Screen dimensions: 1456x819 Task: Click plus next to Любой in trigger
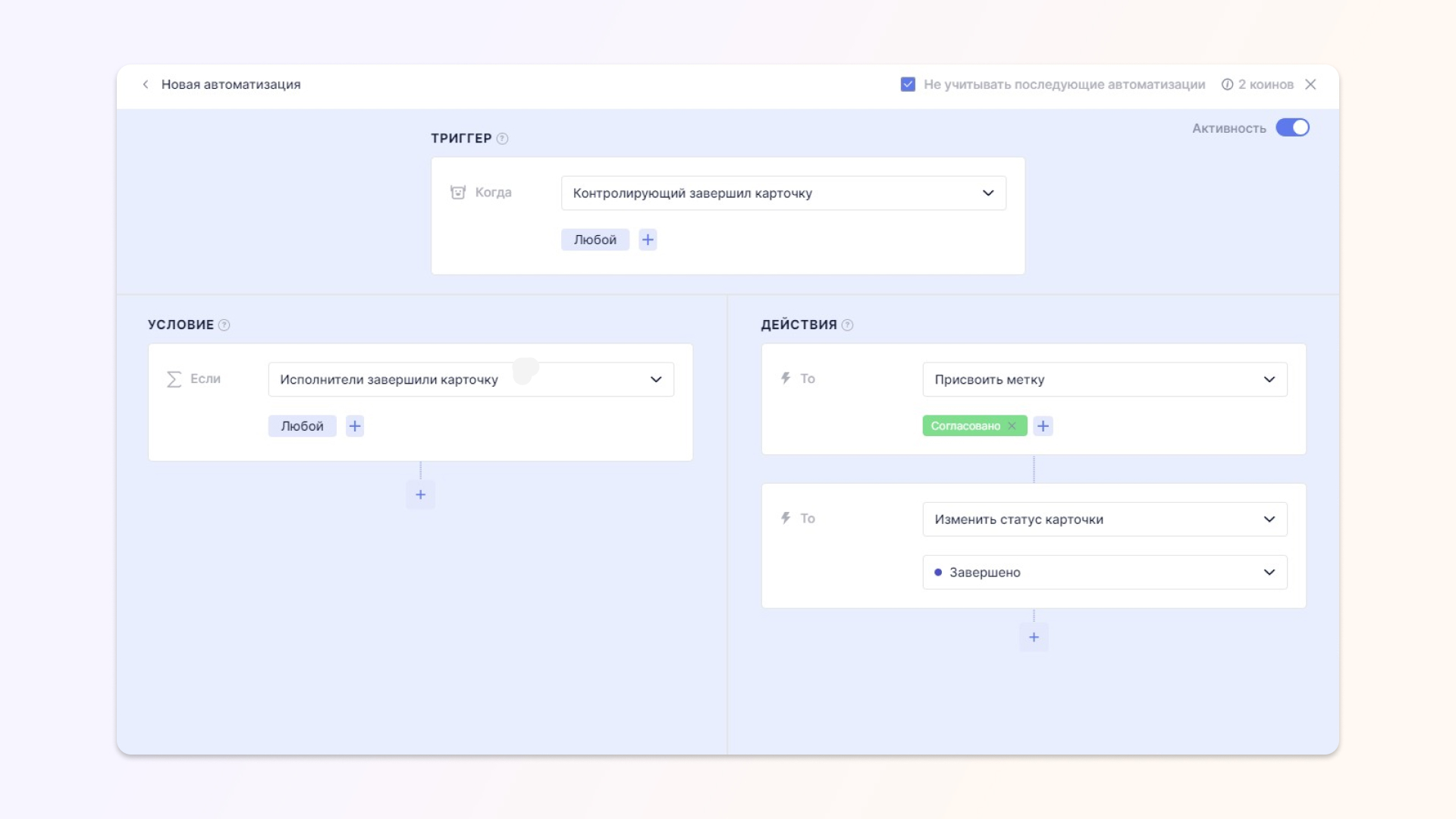pyautogui.click(x=648, y=240)
